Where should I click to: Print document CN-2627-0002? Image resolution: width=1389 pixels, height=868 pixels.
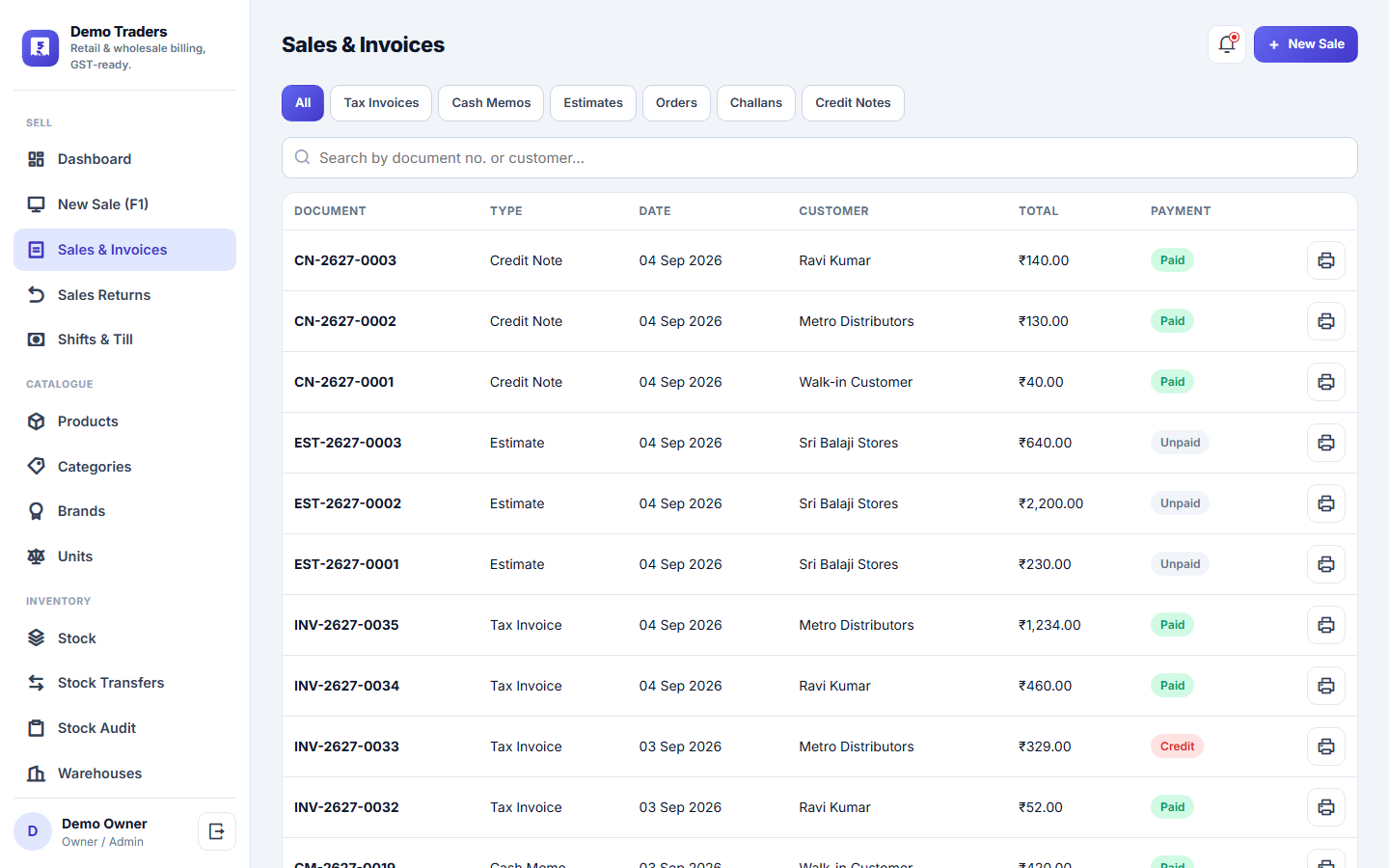tap(1326, 321)
